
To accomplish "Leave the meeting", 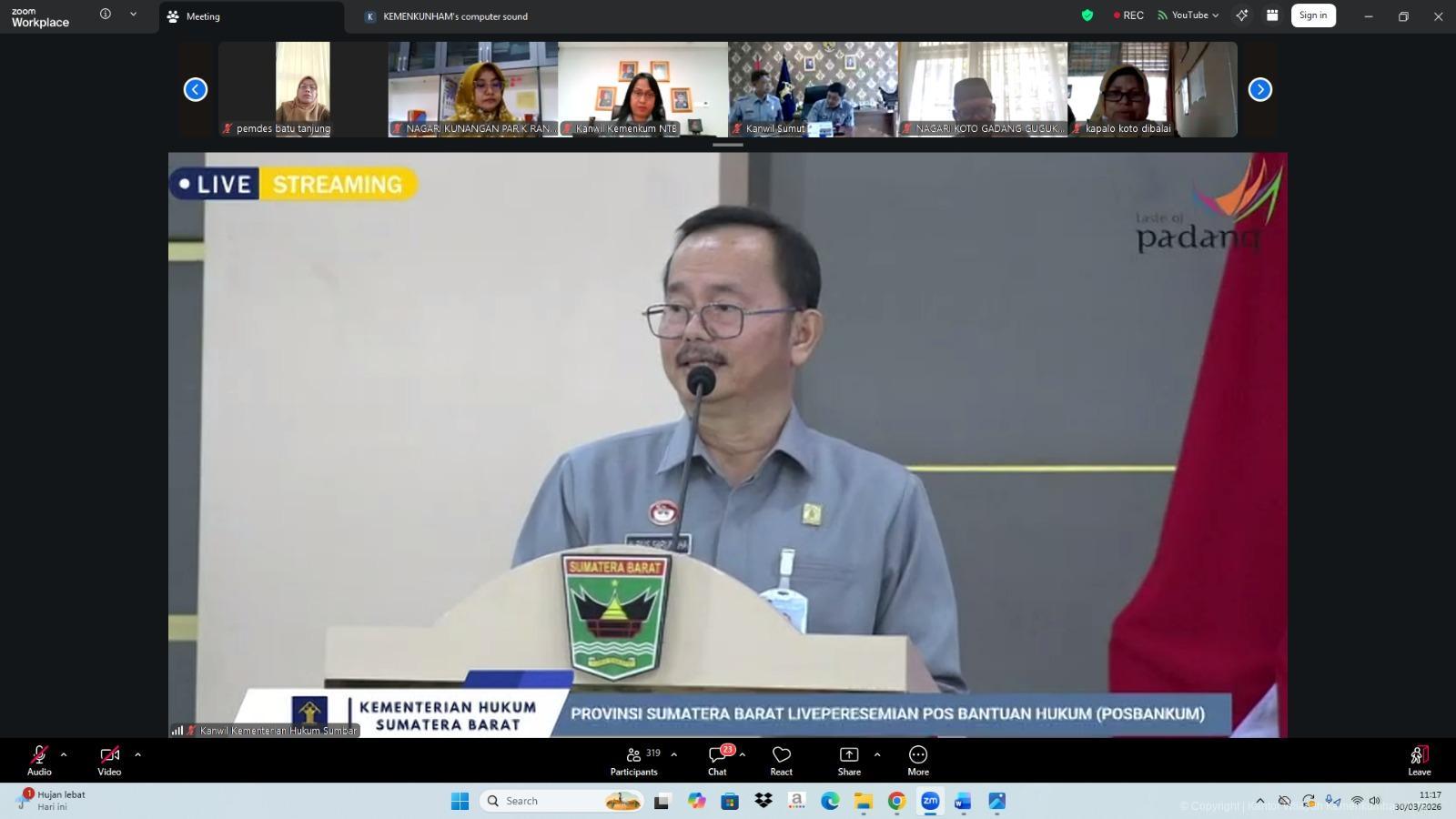I will pyautogui.click(x=1419, y=761).
